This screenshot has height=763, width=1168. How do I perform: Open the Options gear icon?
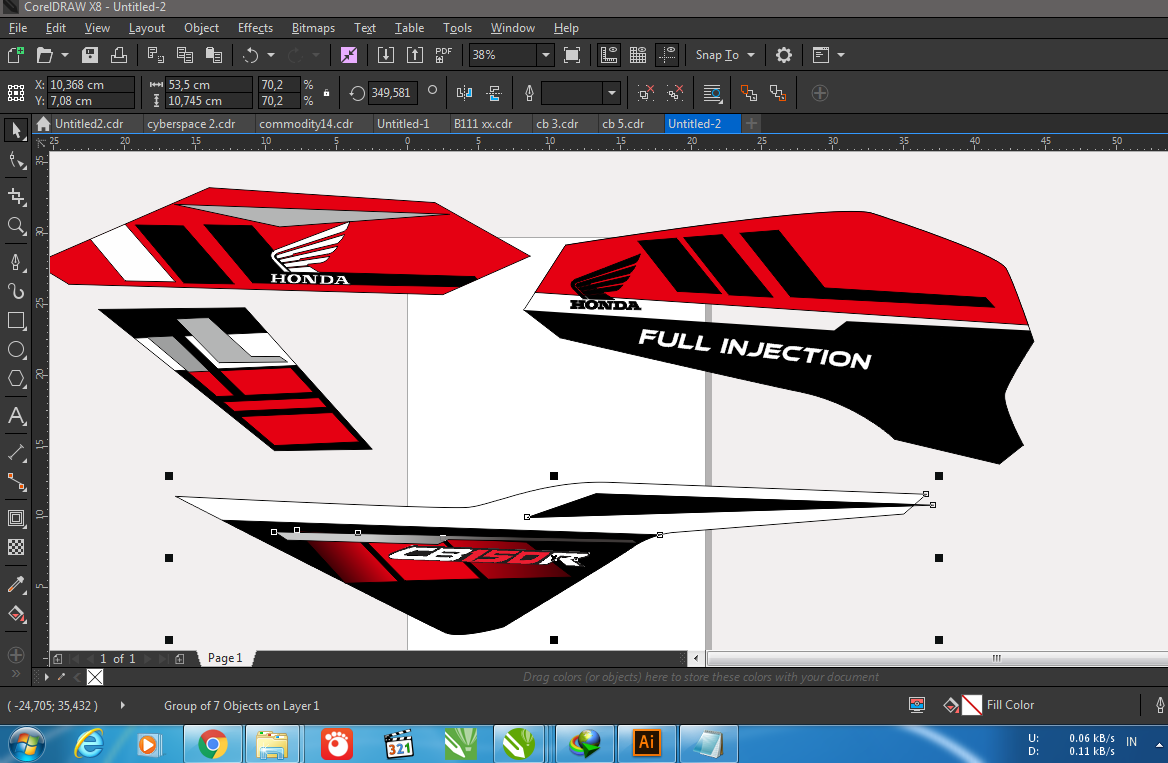pos(784,55)
